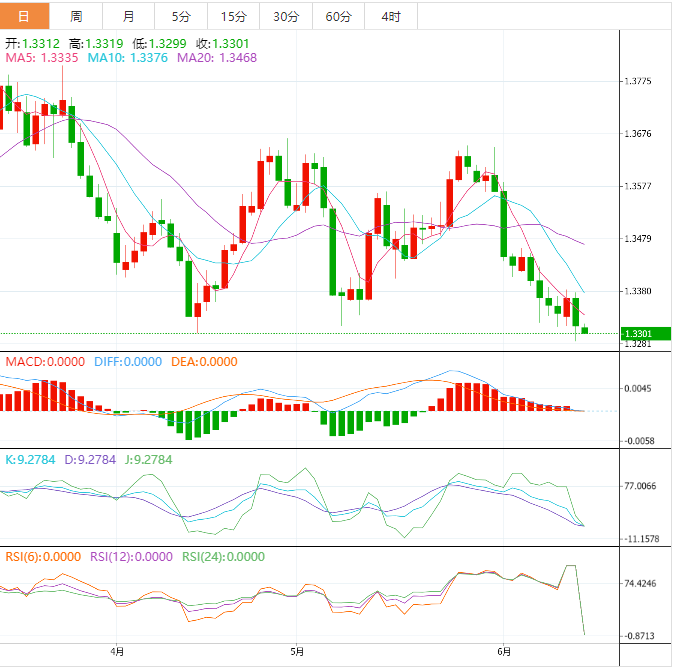Switch to the 4时 timeframe
The height and width of the screenshot is (672, 677).
391,16
